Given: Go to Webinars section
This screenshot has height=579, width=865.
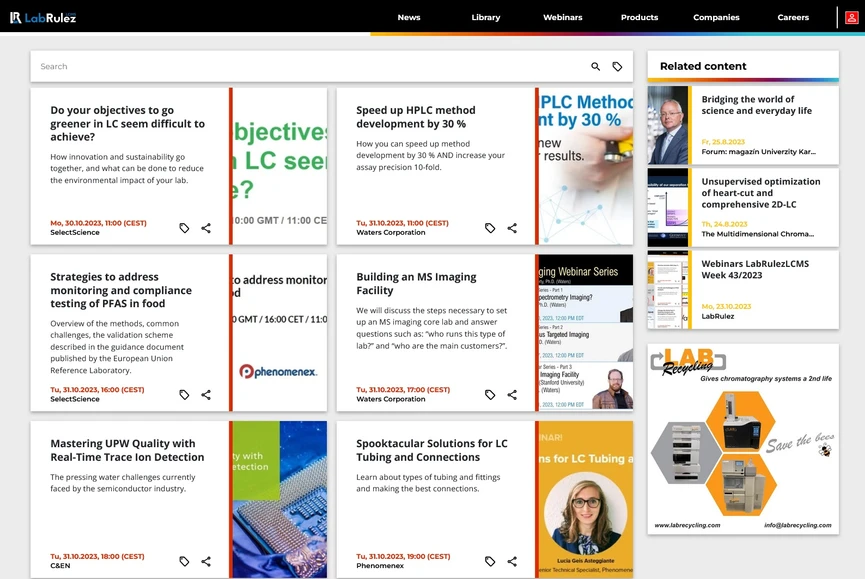Looking at the screenshot, I should coord(563,18).
